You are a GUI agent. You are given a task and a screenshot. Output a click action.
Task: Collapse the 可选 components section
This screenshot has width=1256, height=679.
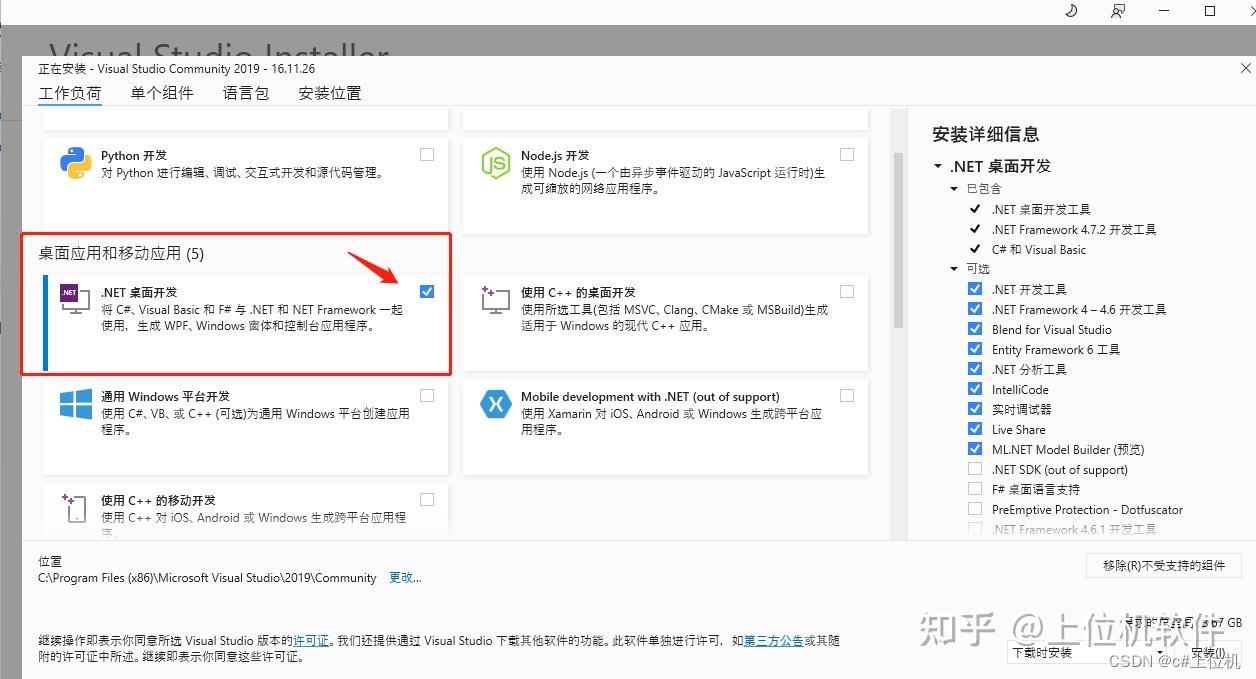click(953, 268)
